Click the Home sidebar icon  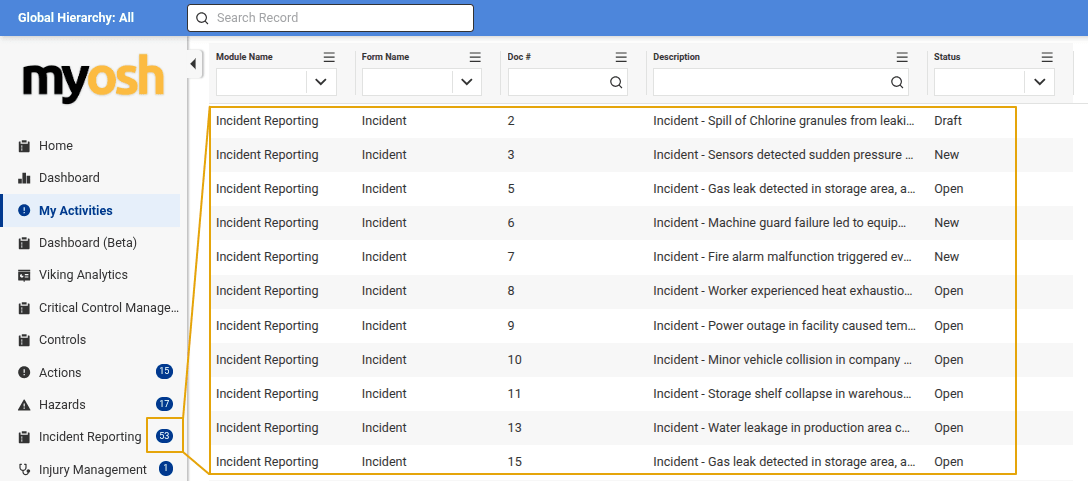point(24,146)
